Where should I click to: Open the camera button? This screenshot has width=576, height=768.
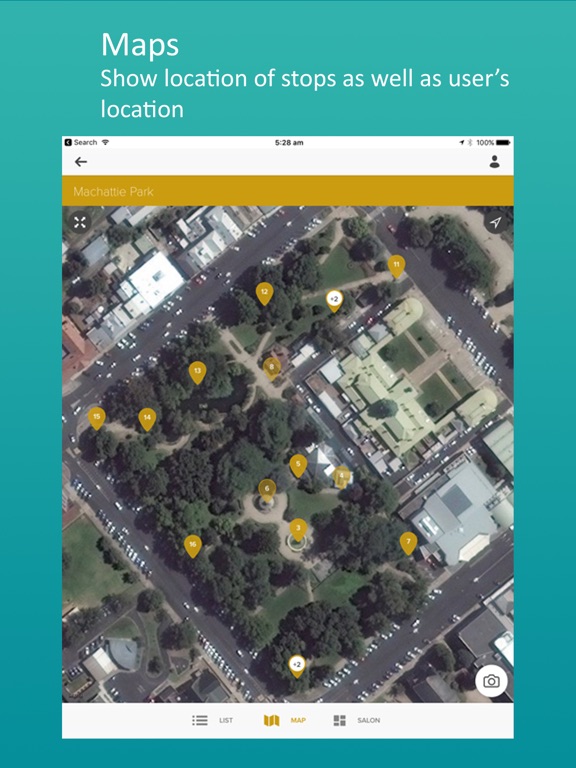[491, 681]
